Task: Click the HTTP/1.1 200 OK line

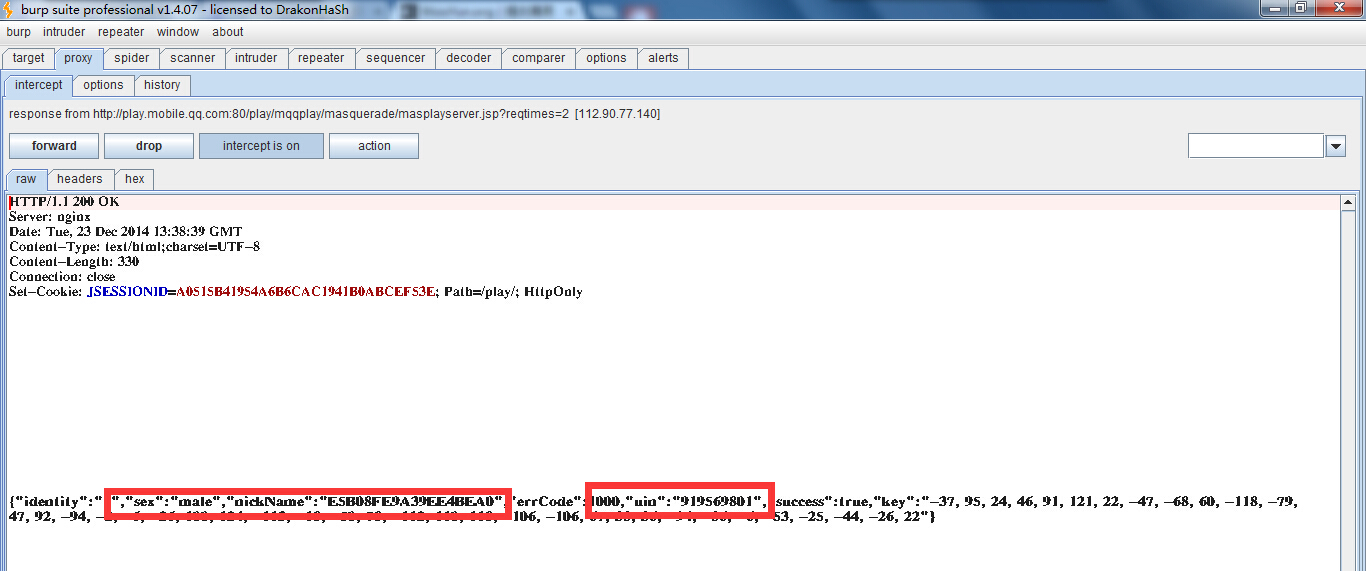Action: coord(64,202)
